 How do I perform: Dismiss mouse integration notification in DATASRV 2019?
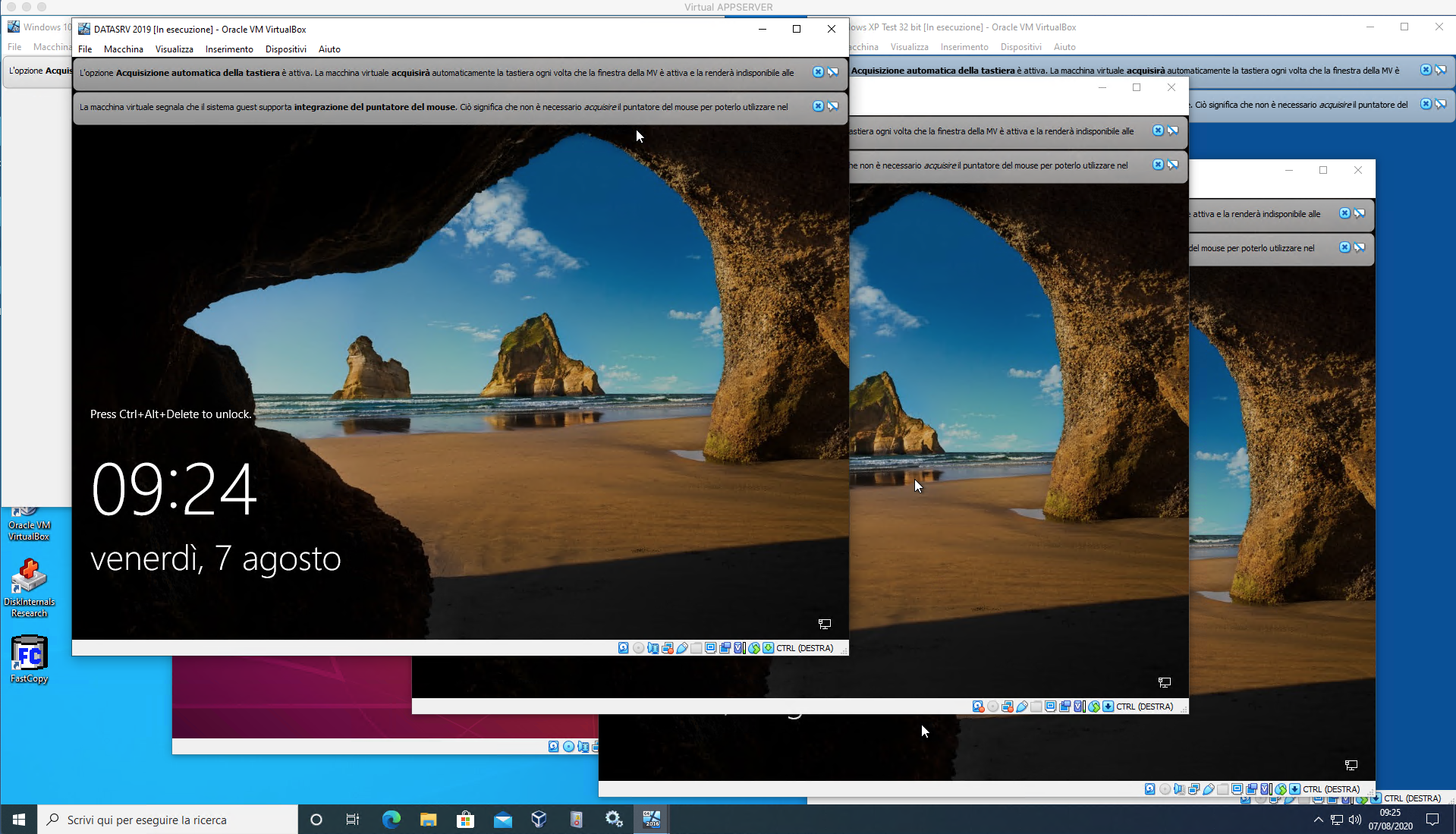[818, 106]
